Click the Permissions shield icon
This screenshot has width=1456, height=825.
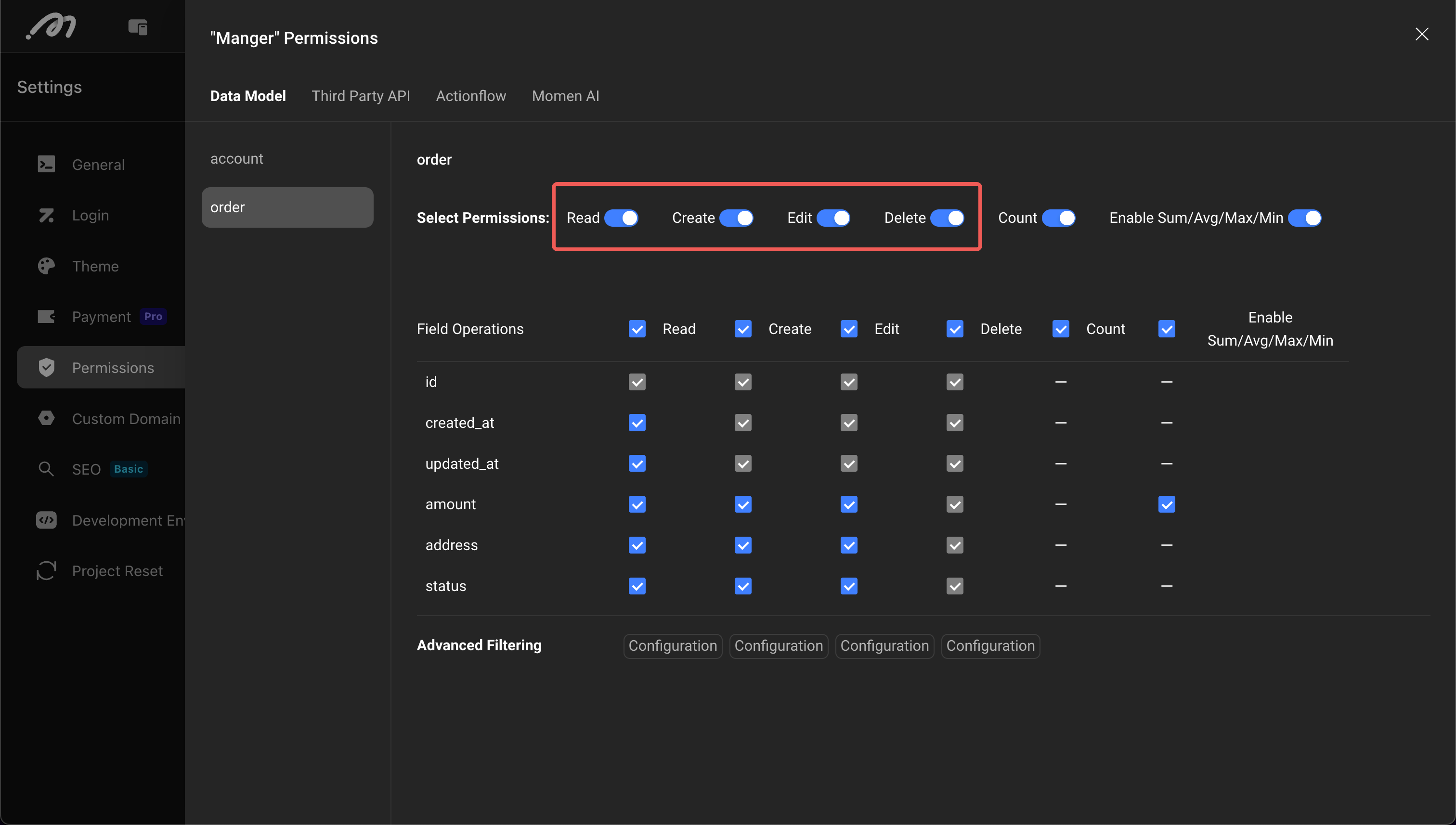tap(47, 367)
